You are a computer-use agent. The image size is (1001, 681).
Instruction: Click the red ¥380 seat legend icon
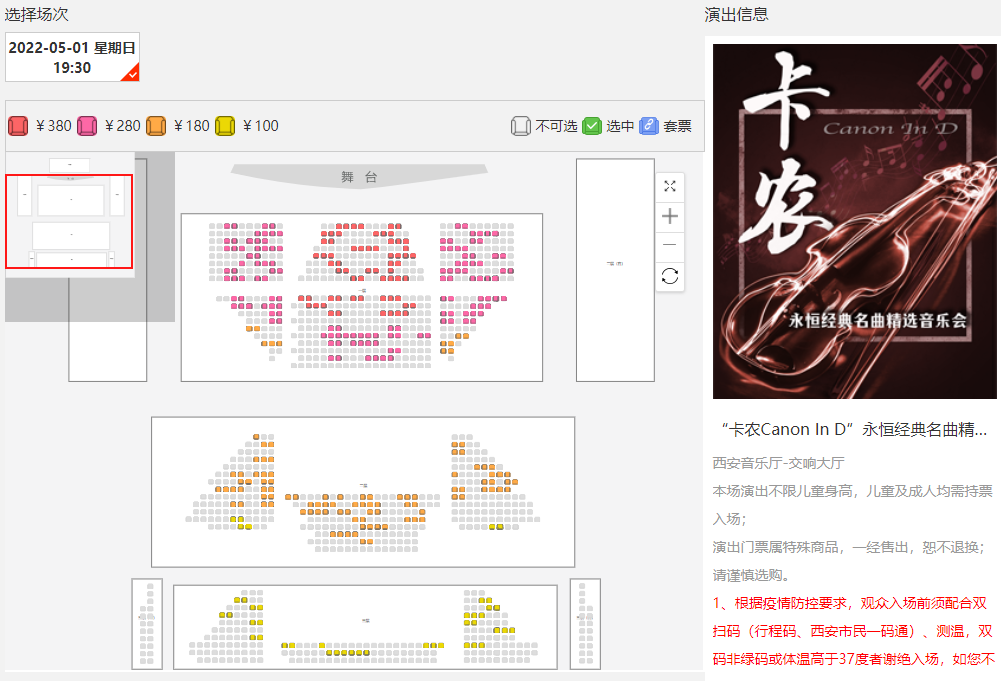tap(18, 126)
